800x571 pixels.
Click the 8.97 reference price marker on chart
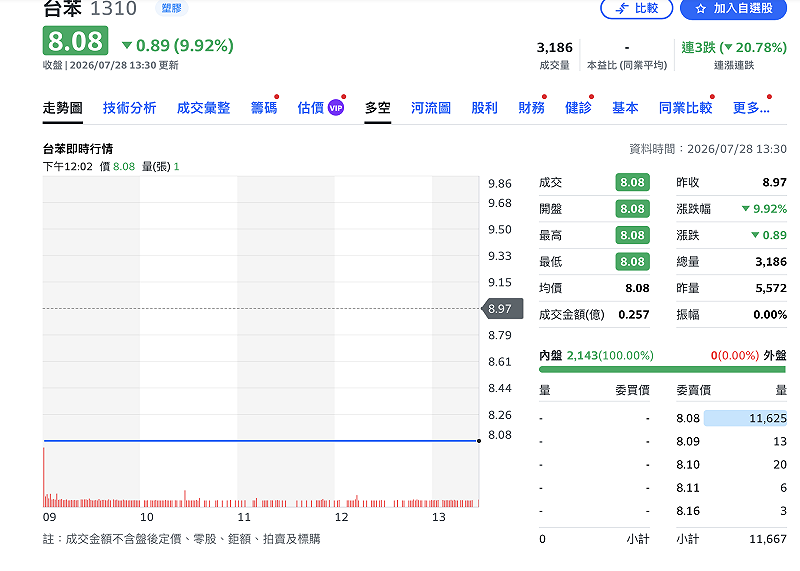[x=502, y=309]
